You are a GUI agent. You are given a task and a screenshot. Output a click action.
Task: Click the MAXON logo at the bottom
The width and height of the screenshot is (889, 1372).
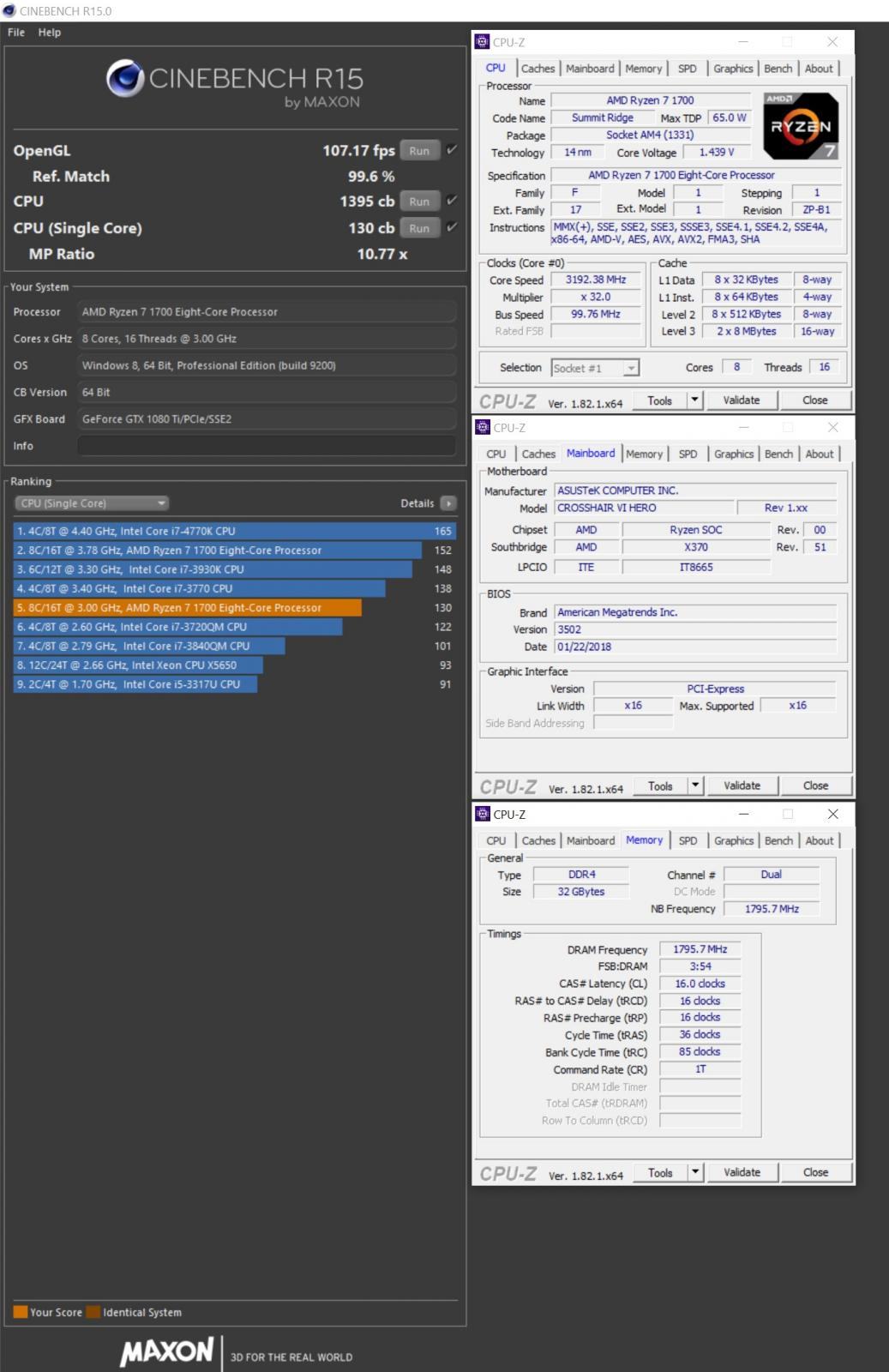pyautogui.click(x=166, y=1352)
